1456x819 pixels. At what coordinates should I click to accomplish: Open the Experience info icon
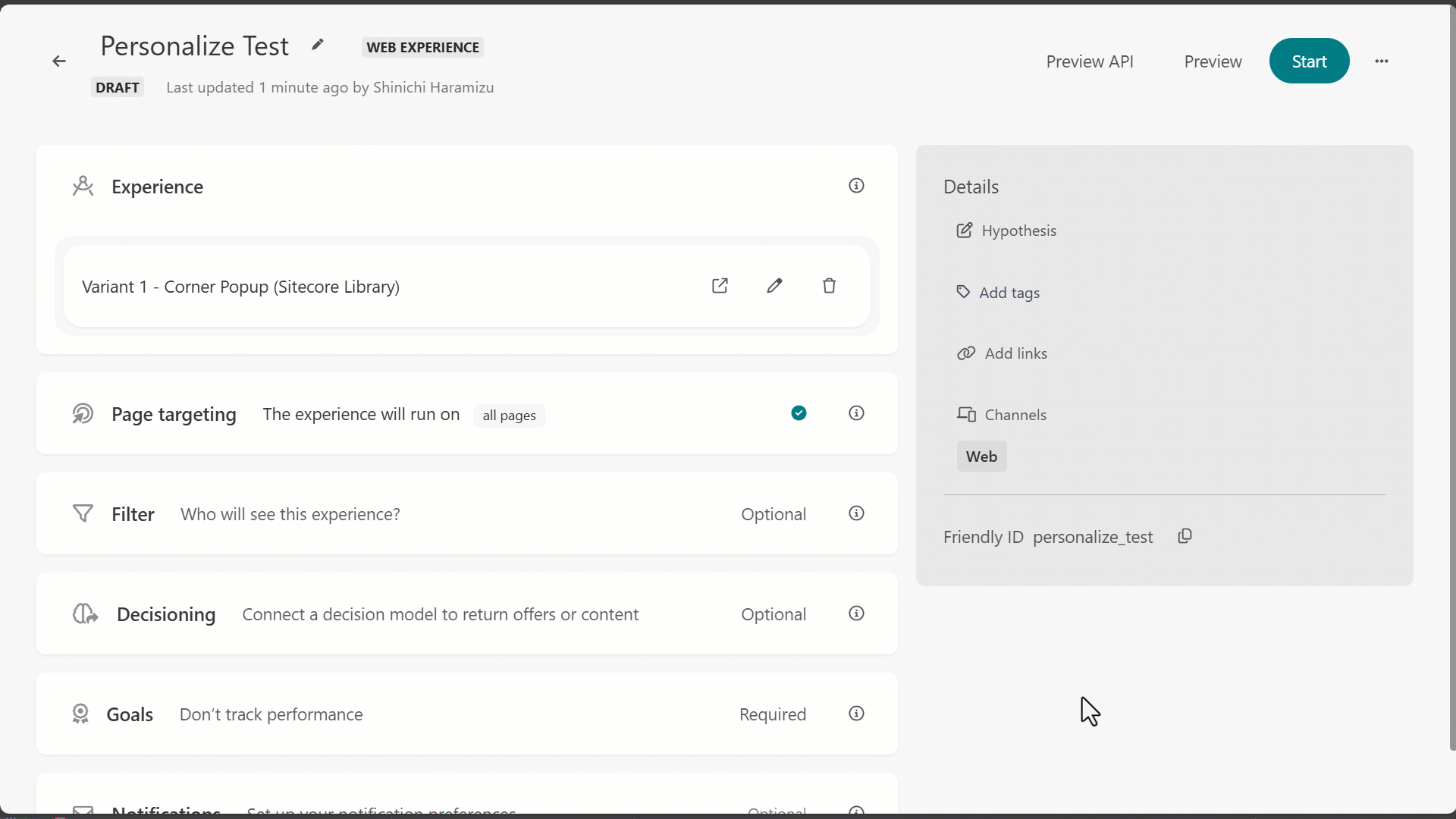[856, 186]
